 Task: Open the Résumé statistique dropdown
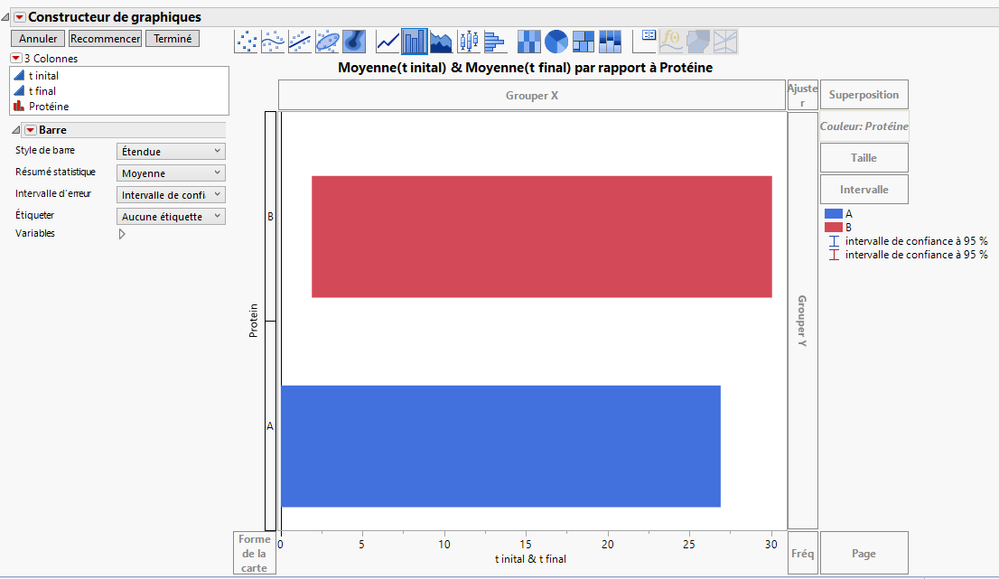click(171, 173)
